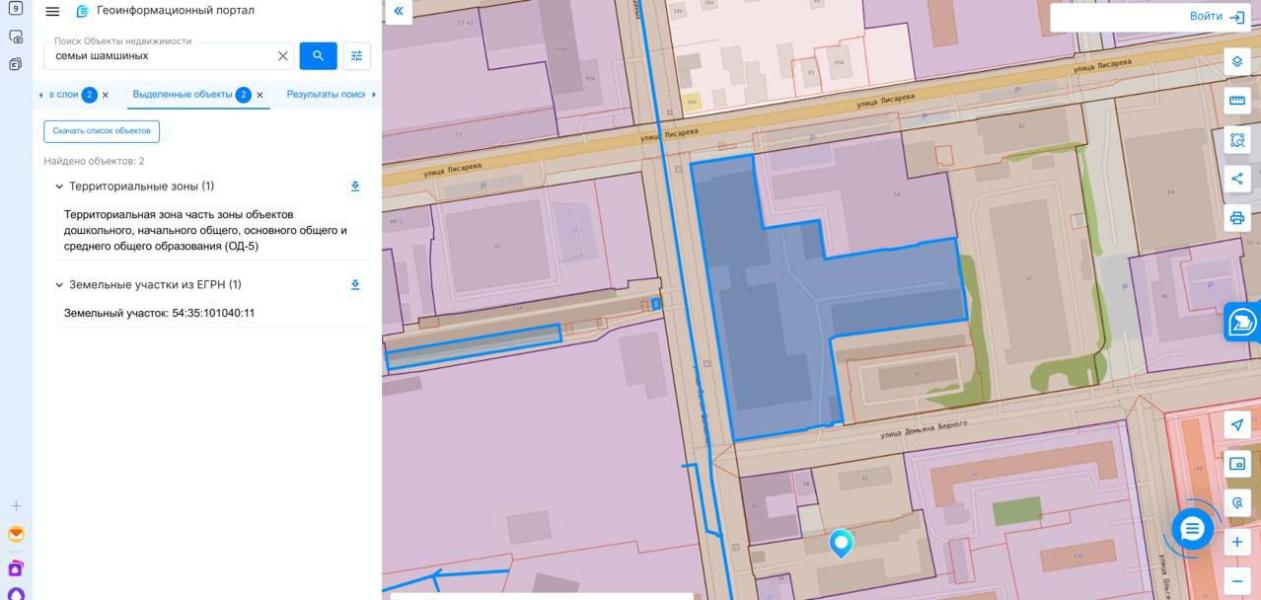The height and width of the screenshot is (600, 1261).
Task: Open the map layers panel
Action: 1237,62
